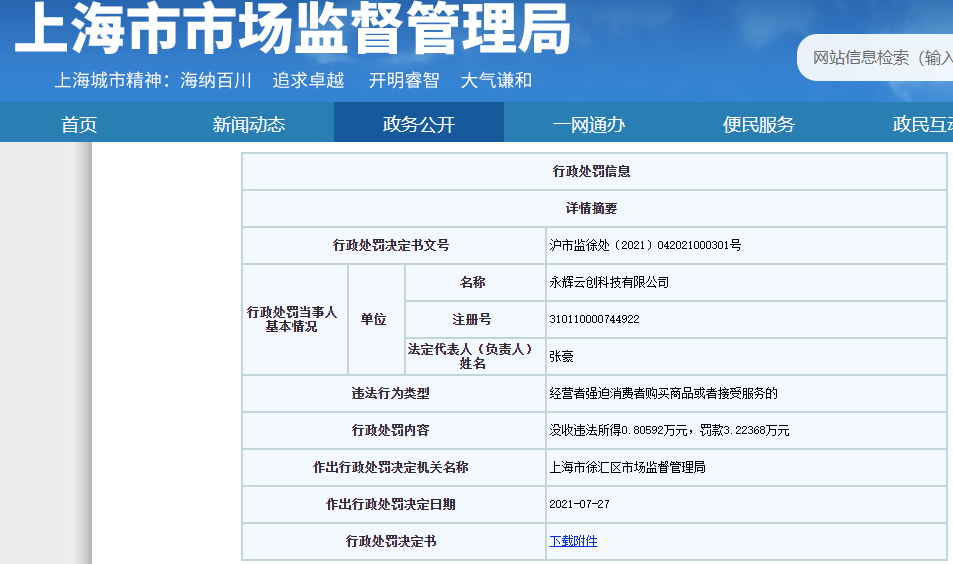This screenshot has width=953, height=564.
Task: Click the slogan text 开明睿智
Action: click(404, 80)
